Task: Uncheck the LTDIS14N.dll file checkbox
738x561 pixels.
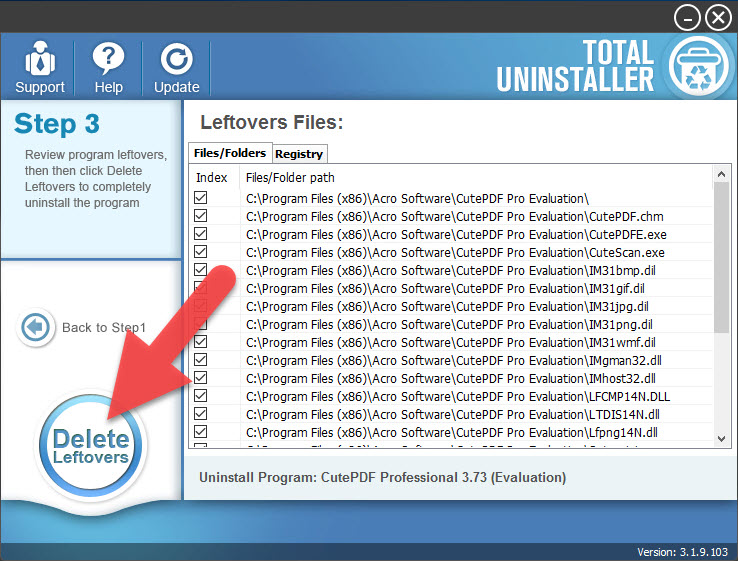Action: tap(201, 413)
